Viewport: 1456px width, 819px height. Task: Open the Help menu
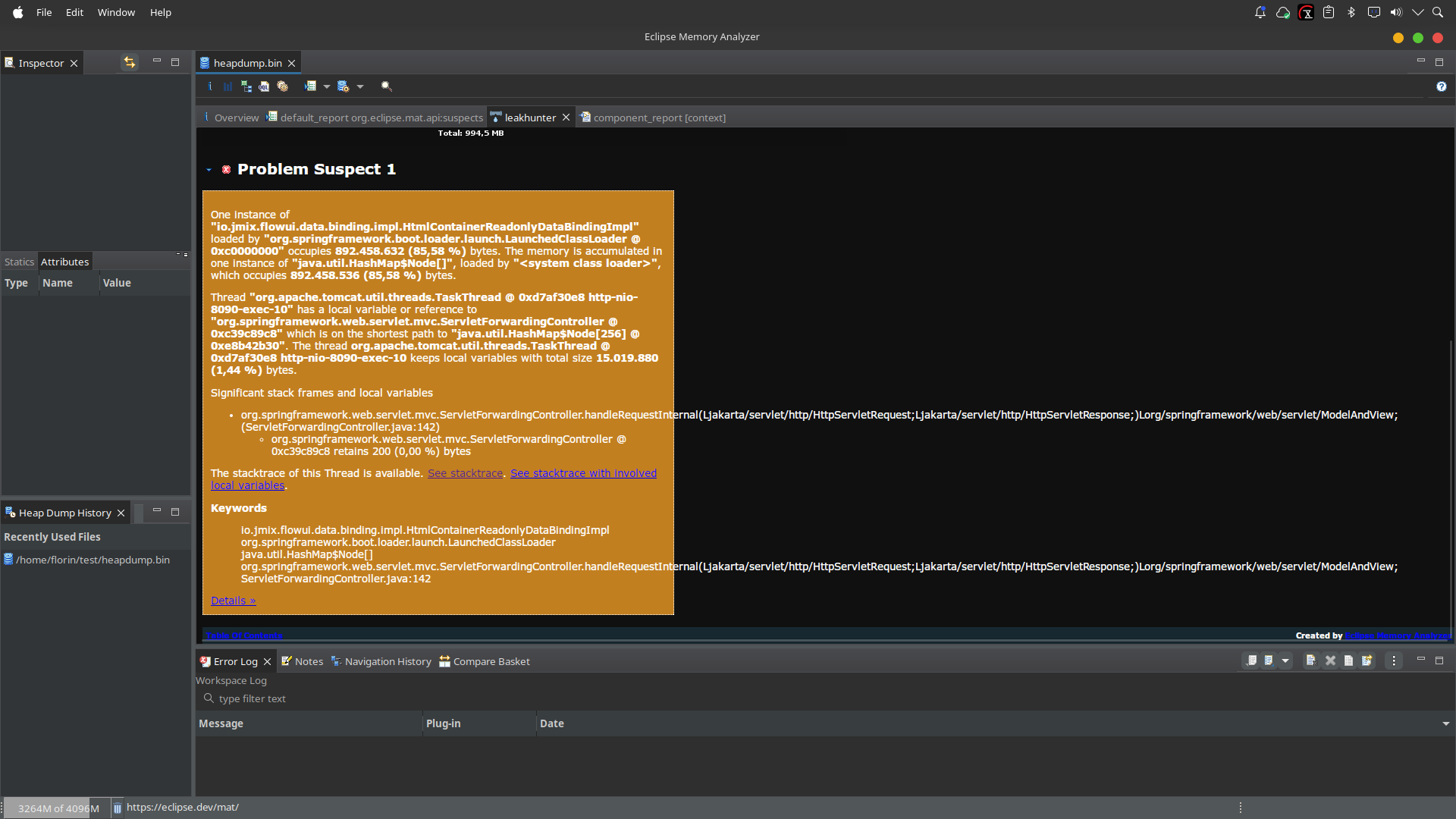click(160, 12)
